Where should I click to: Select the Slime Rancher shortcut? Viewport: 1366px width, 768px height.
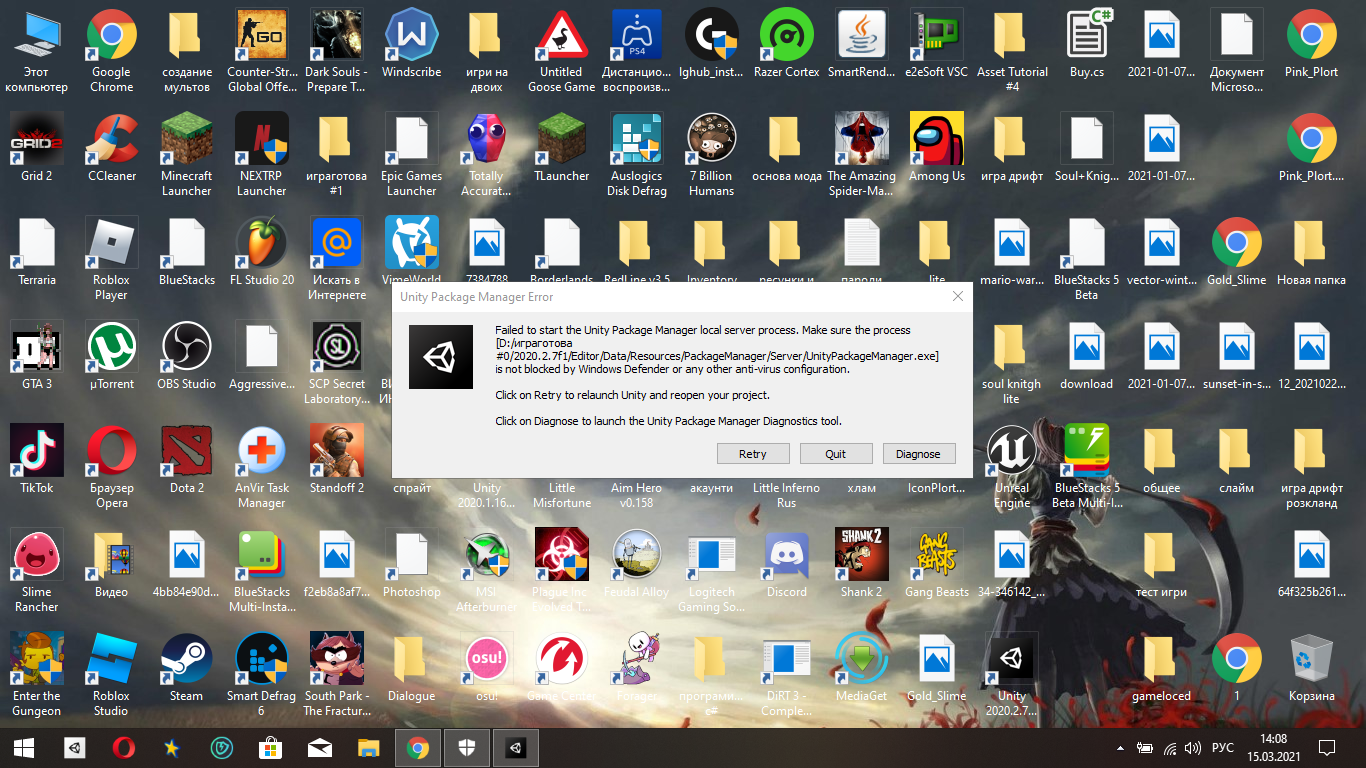36,572
